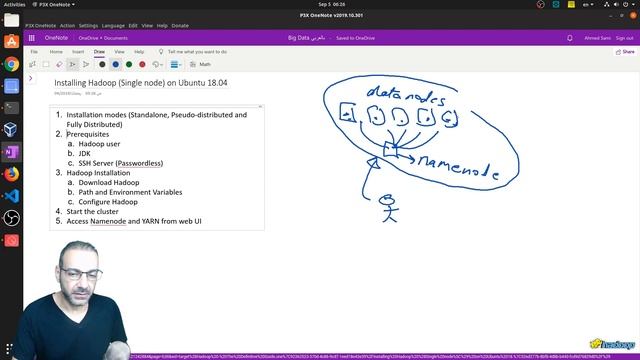This screenshot has width=640, height=360.
Task: Expand the navigation pane chevron
Action: click(31, 78)
